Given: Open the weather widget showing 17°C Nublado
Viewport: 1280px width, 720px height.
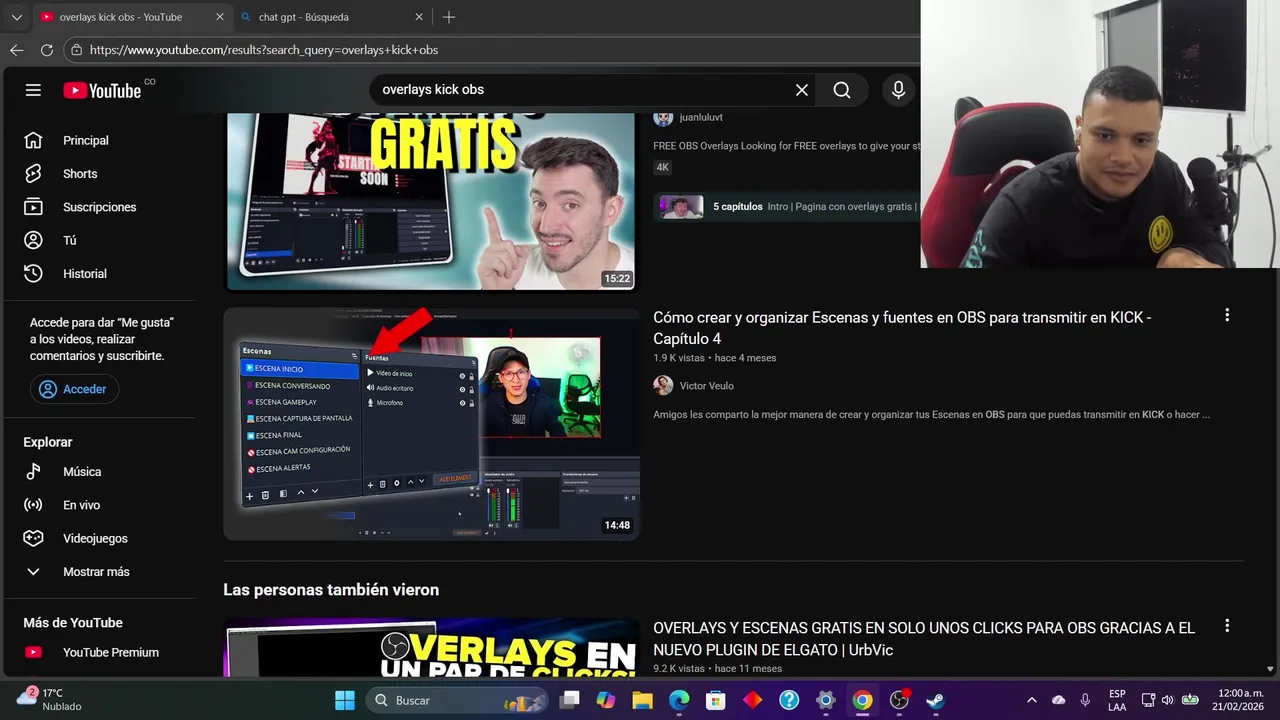Looking at the screenshot, I should [48, 700].
